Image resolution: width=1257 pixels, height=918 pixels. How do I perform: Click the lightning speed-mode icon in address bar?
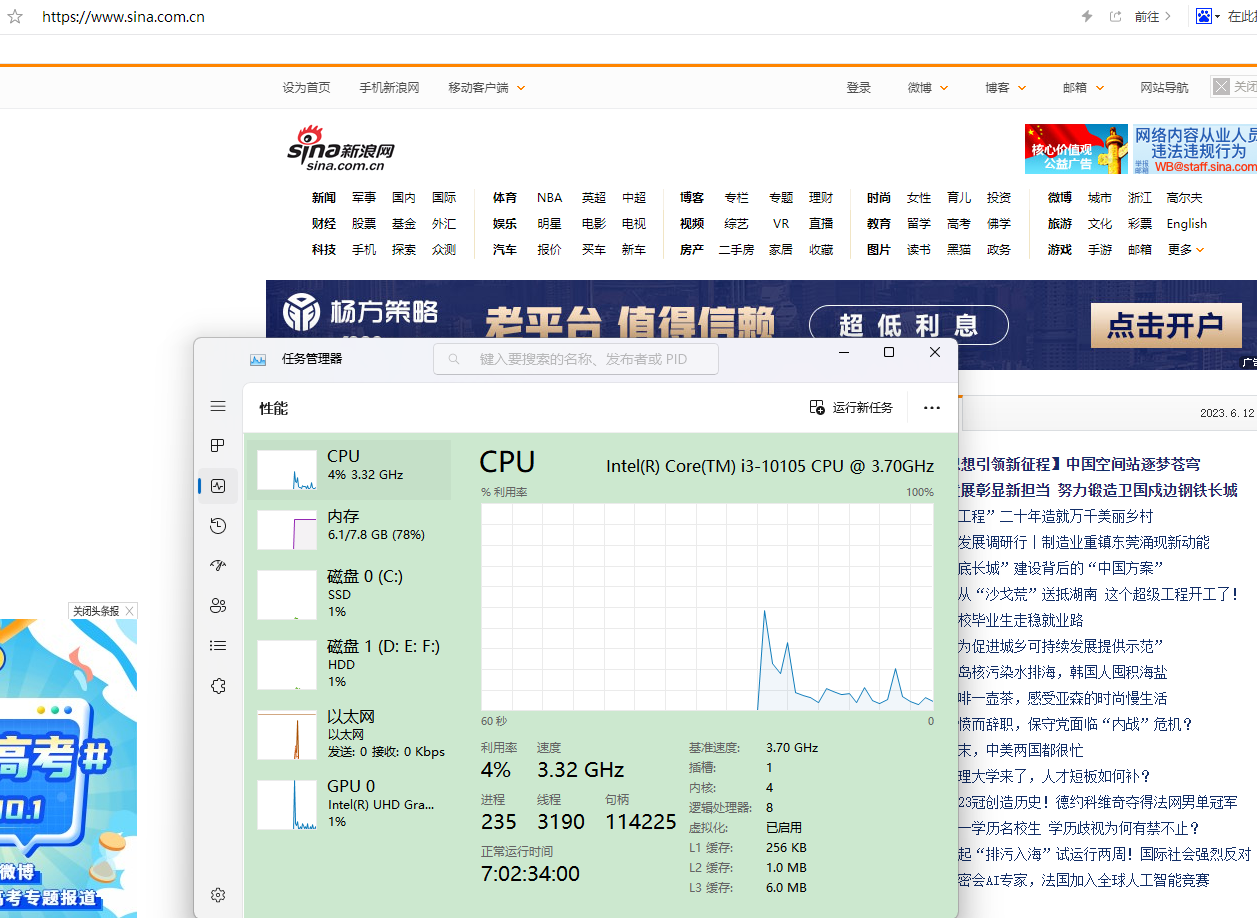tap(1088, 16)
